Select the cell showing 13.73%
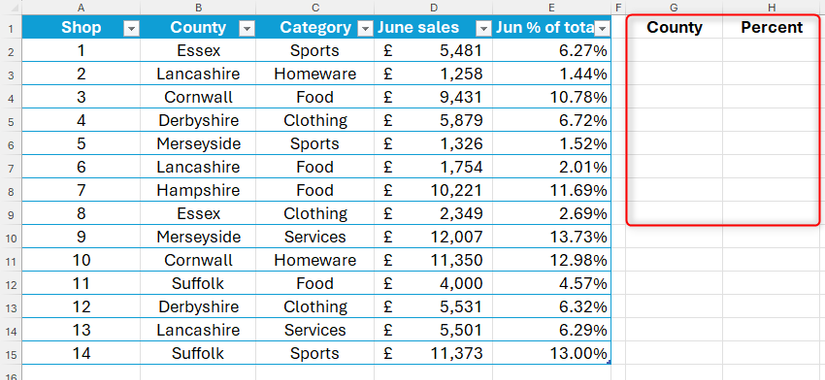Screen dimensions: 825x380 click(551, 237)
